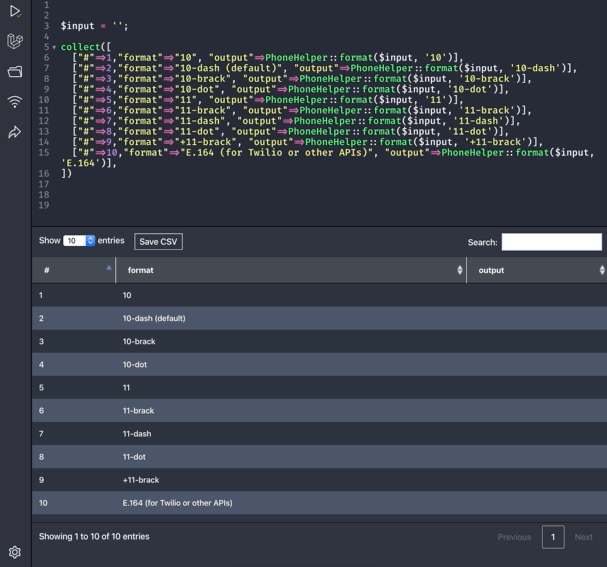607x567 pixels.
Task: Select the '11-dot' table cell
Action: point(291,457)
